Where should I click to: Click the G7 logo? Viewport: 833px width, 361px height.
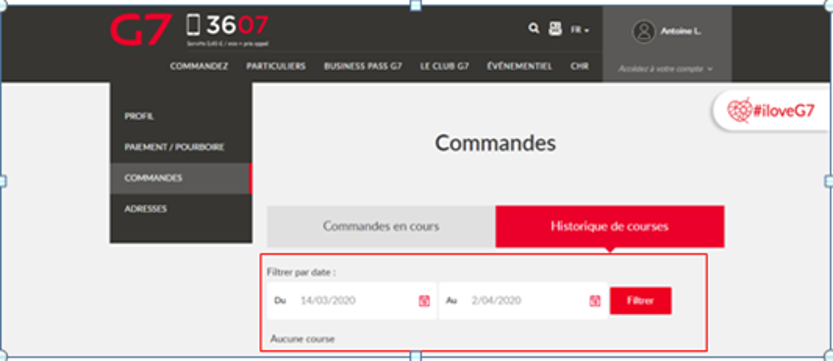(x=141, y=29)
